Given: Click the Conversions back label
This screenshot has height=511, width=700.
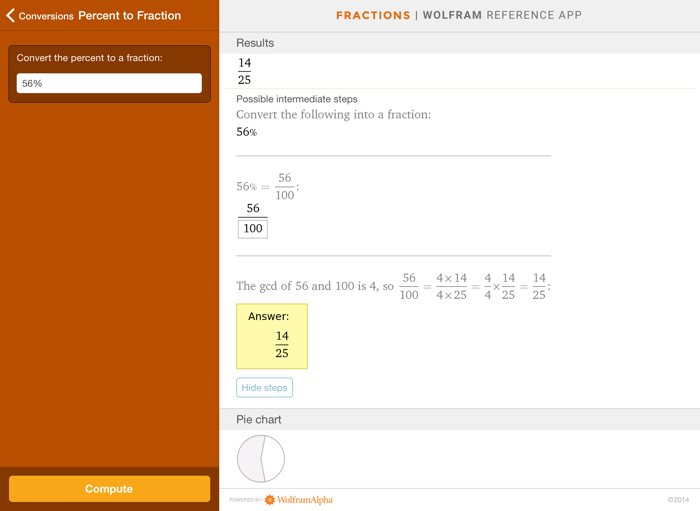Looking at the screenshot, I should [46, 16].
